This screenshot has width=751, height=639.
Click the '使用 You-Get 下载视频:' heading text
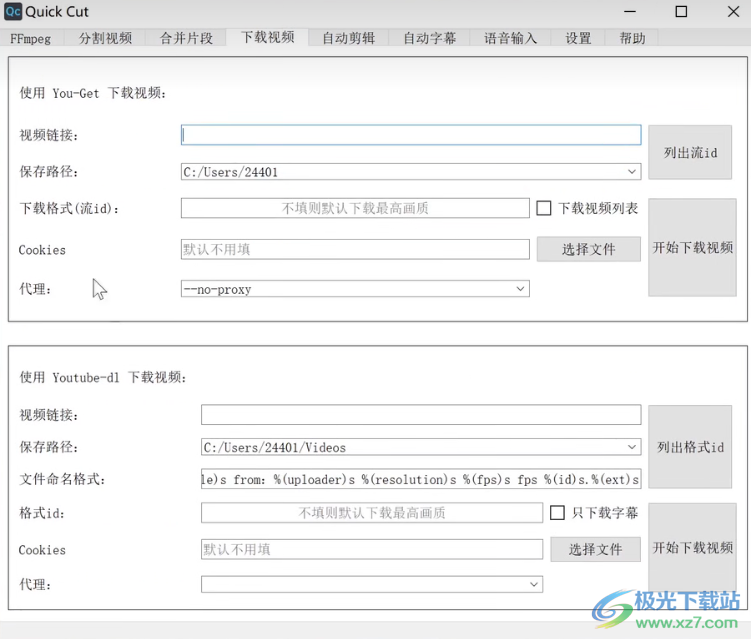[x=92, y=93]
